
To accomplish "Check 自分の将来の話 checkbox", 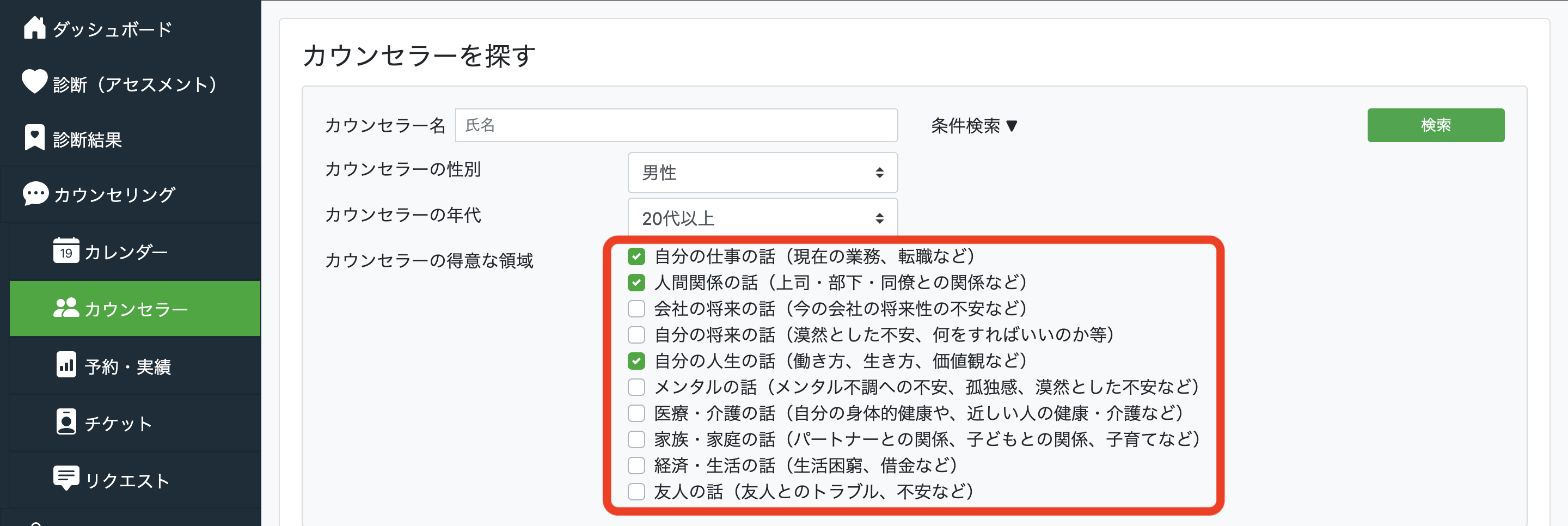I will coord(636,335).
